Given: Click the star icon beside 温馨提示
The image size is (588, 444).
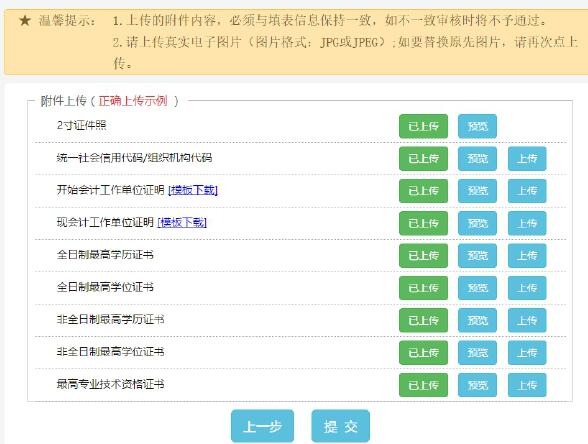Looking at the screenshot, I should tap(25, 21).
